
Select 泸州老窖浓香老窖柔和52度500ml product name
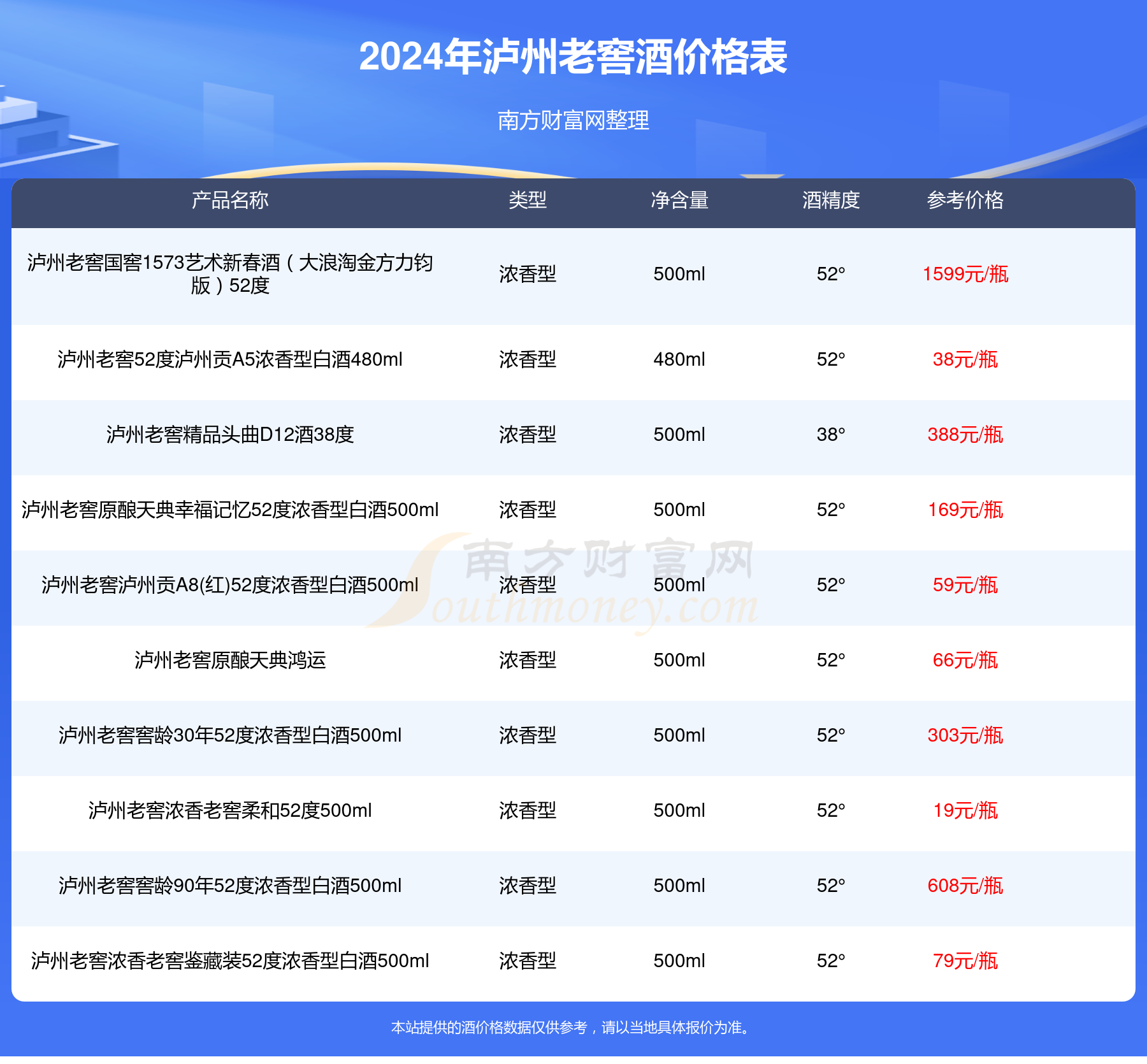[x=230, y=810]
